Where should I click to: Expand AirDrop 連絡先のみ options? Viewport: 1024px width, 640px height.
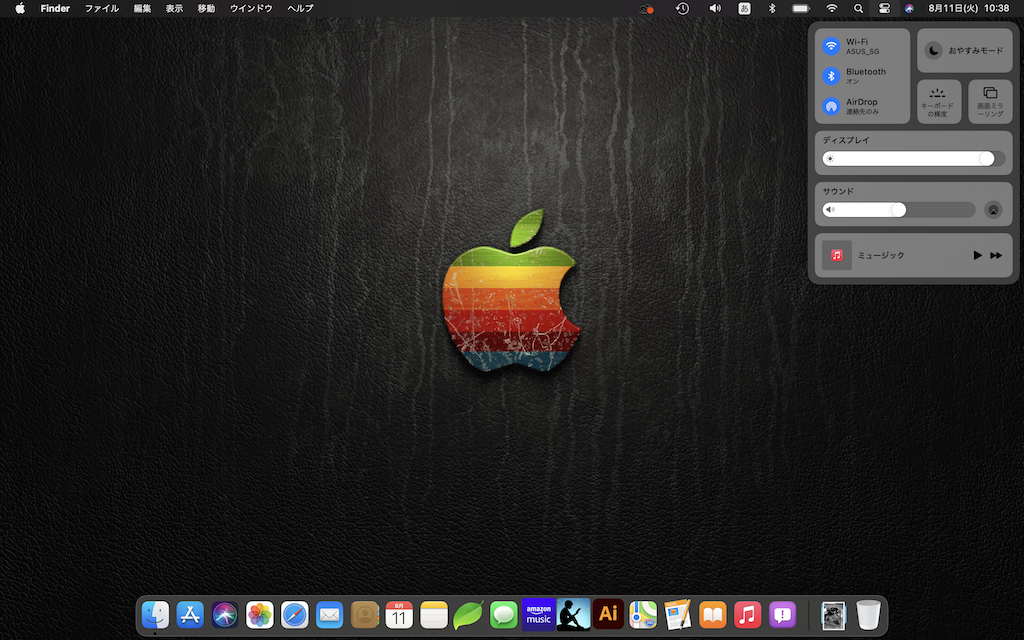[862, 106]
